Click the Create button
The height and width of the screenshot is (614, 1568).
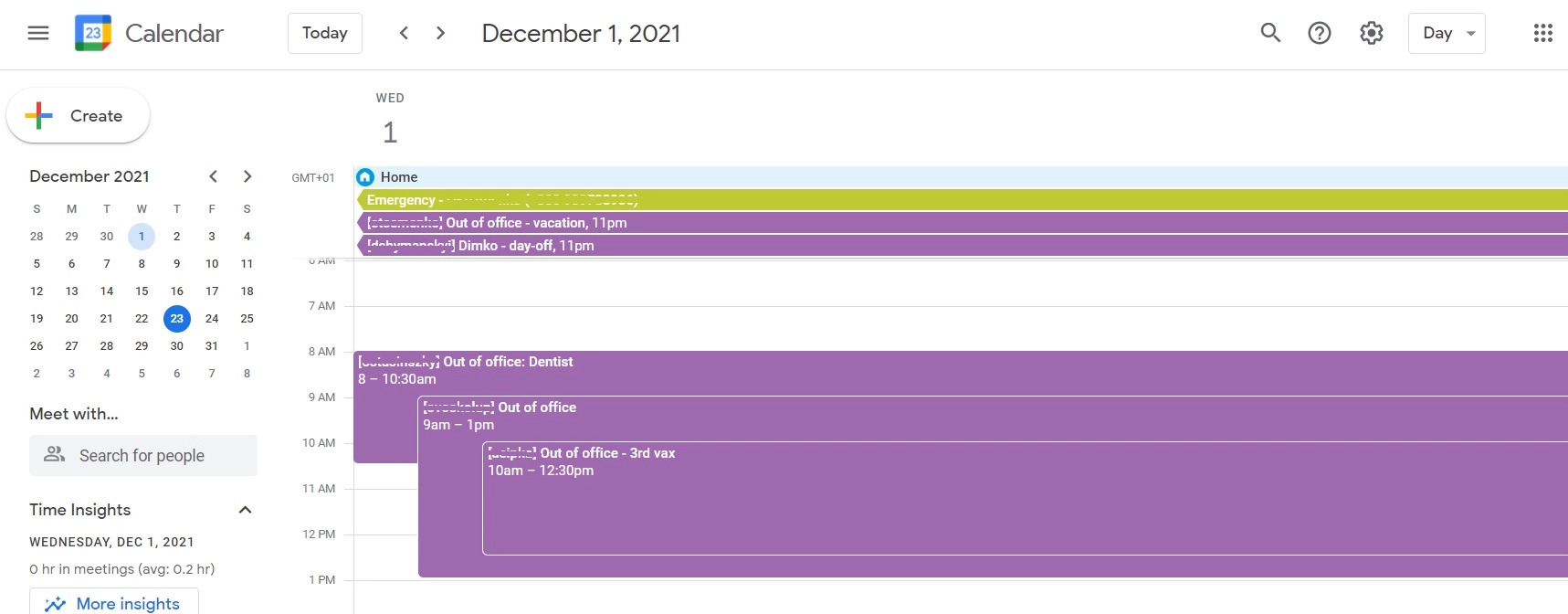[x=78, y=116]
